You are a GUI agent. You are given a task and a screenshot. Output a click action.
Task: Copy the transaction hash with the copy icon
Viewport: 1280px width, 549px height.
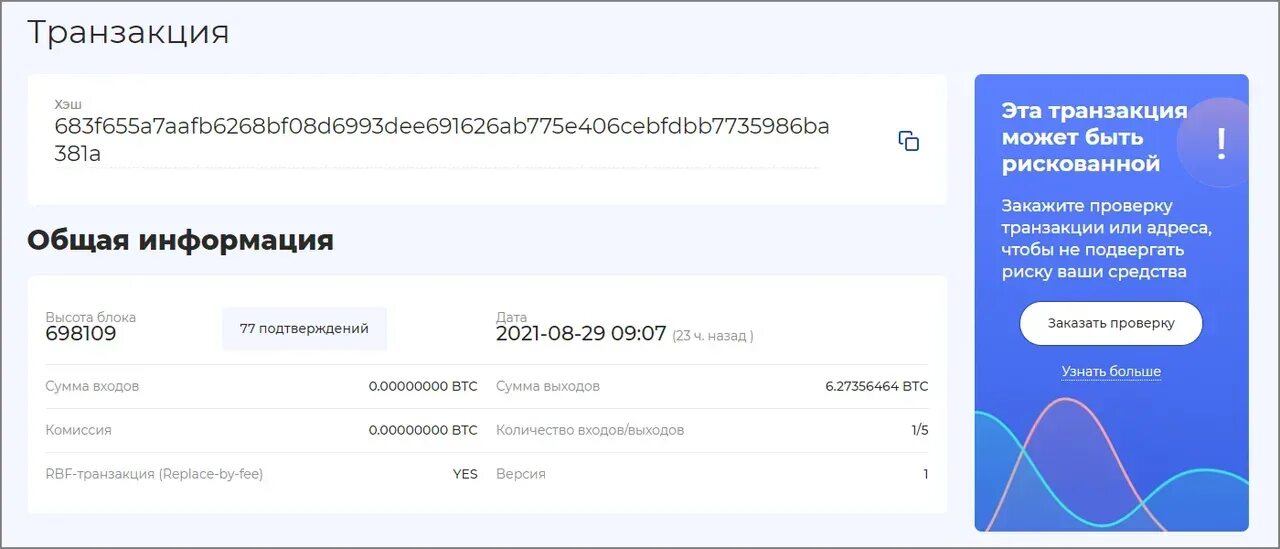[x=908, y=141]
